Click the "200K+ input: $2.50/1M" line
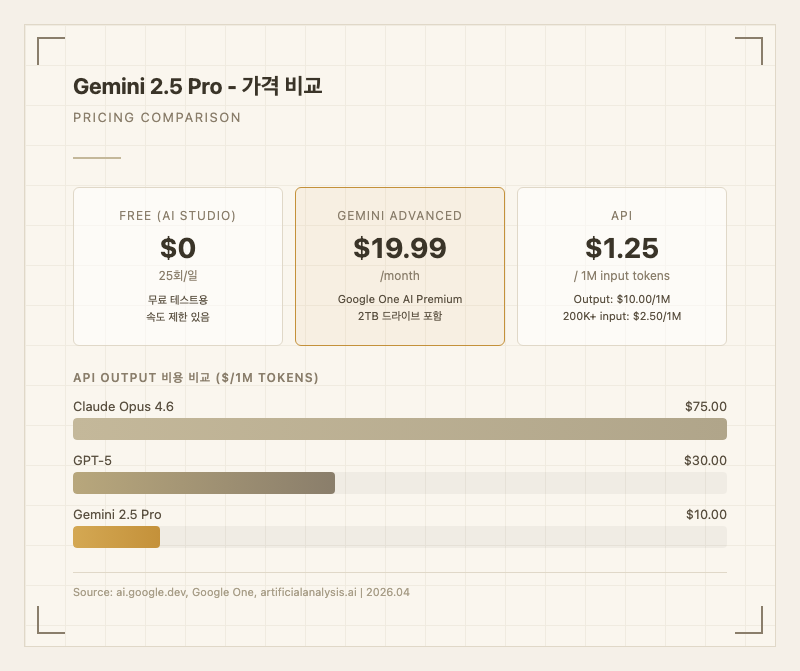800x671 pixels. coord(622,316)
